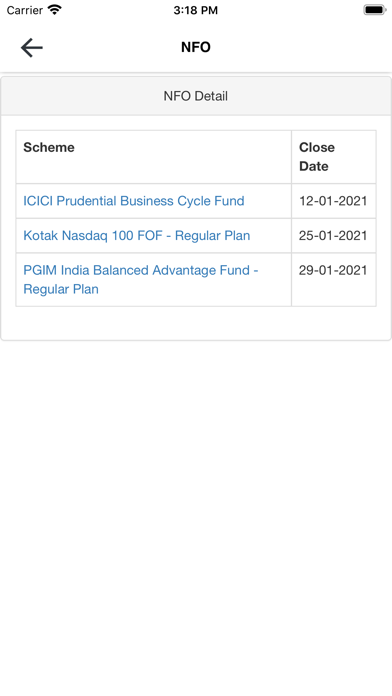The image size is (392, 696).
Task: Tap the "Kotak" word in second row
Action: (40, 235)
